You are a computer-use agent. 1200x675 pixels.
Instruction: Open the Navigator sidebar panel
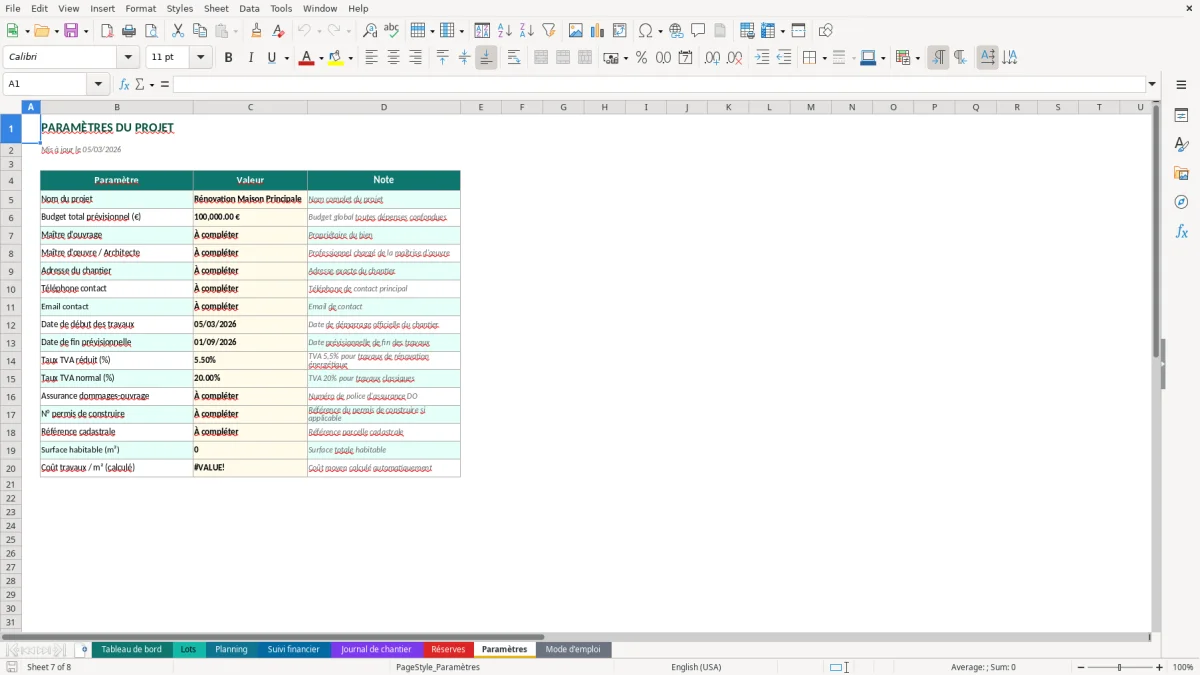point(1181,202)
